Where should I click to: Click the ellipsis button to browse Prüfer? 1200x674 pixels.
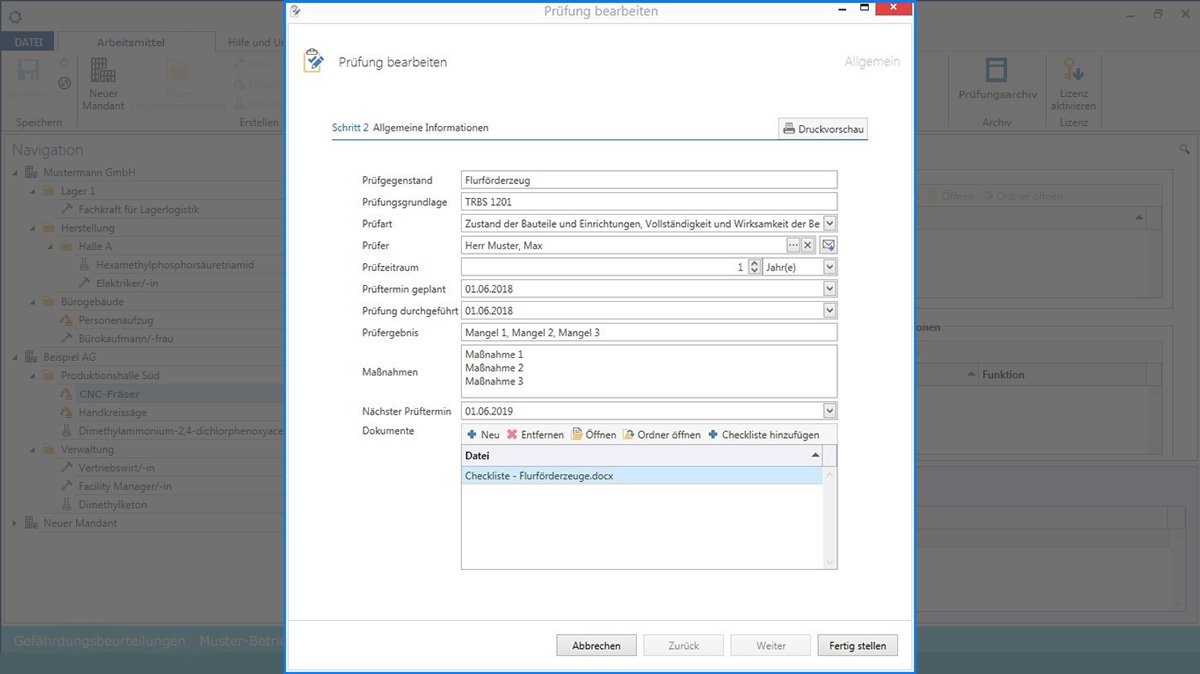pos(793,245)
